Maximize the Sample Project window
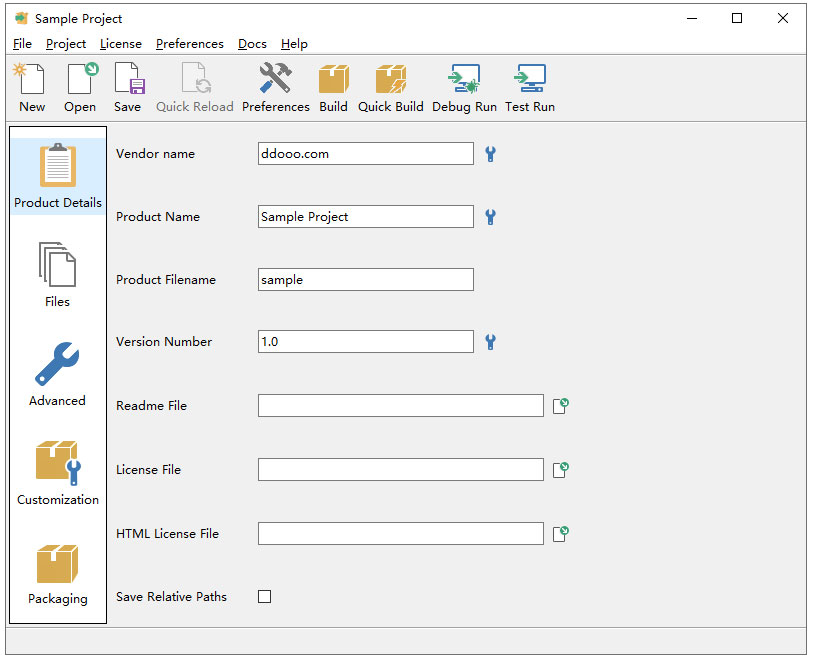Screen dimensions: 813x661 tap(737, 19)
